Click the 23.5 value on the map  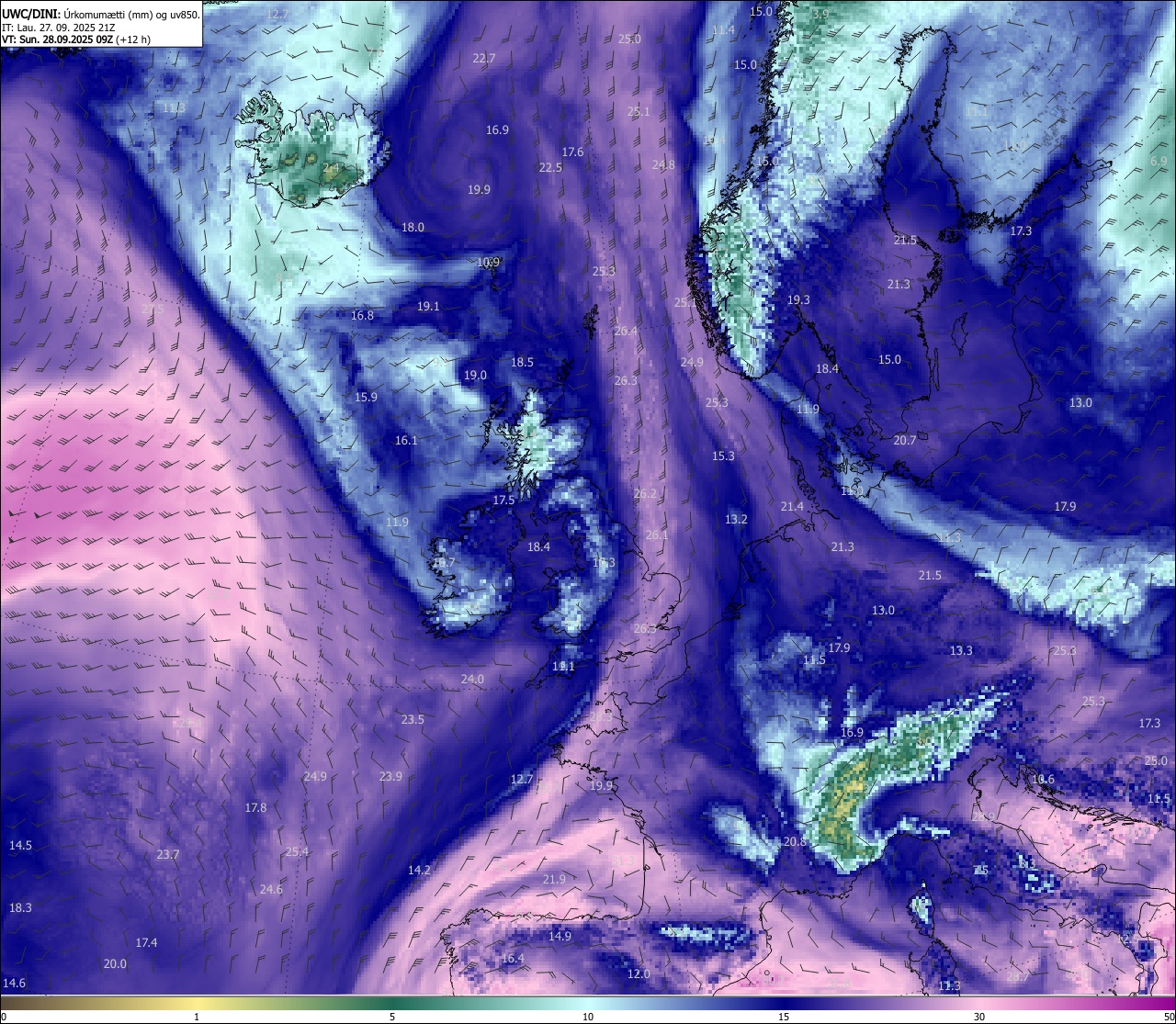(x=413, y=720)
